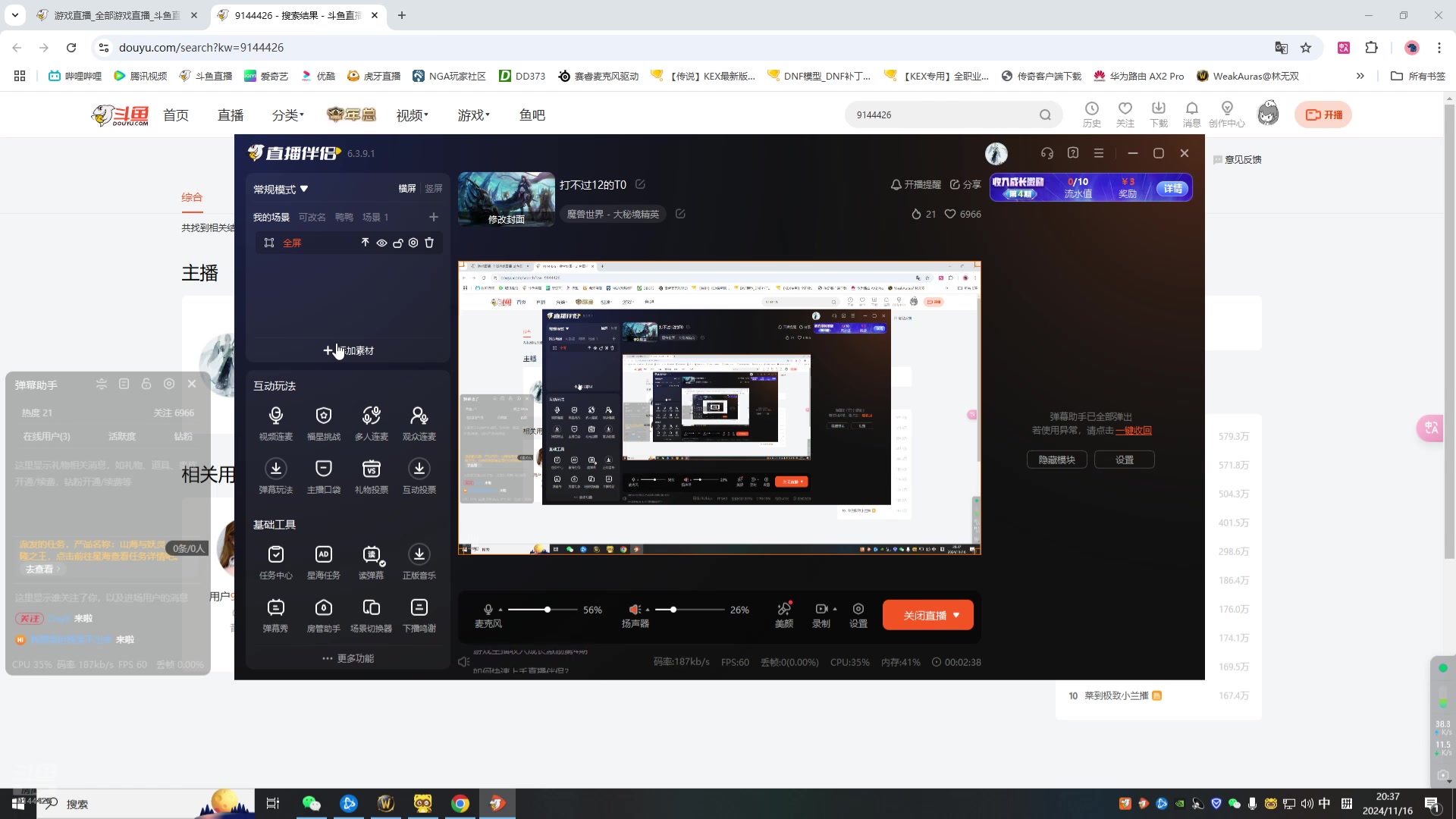The height and width of the screenshot is (819, 1456).
Task: Open customer service headset icon
Action: click(x=1047, y=153)
